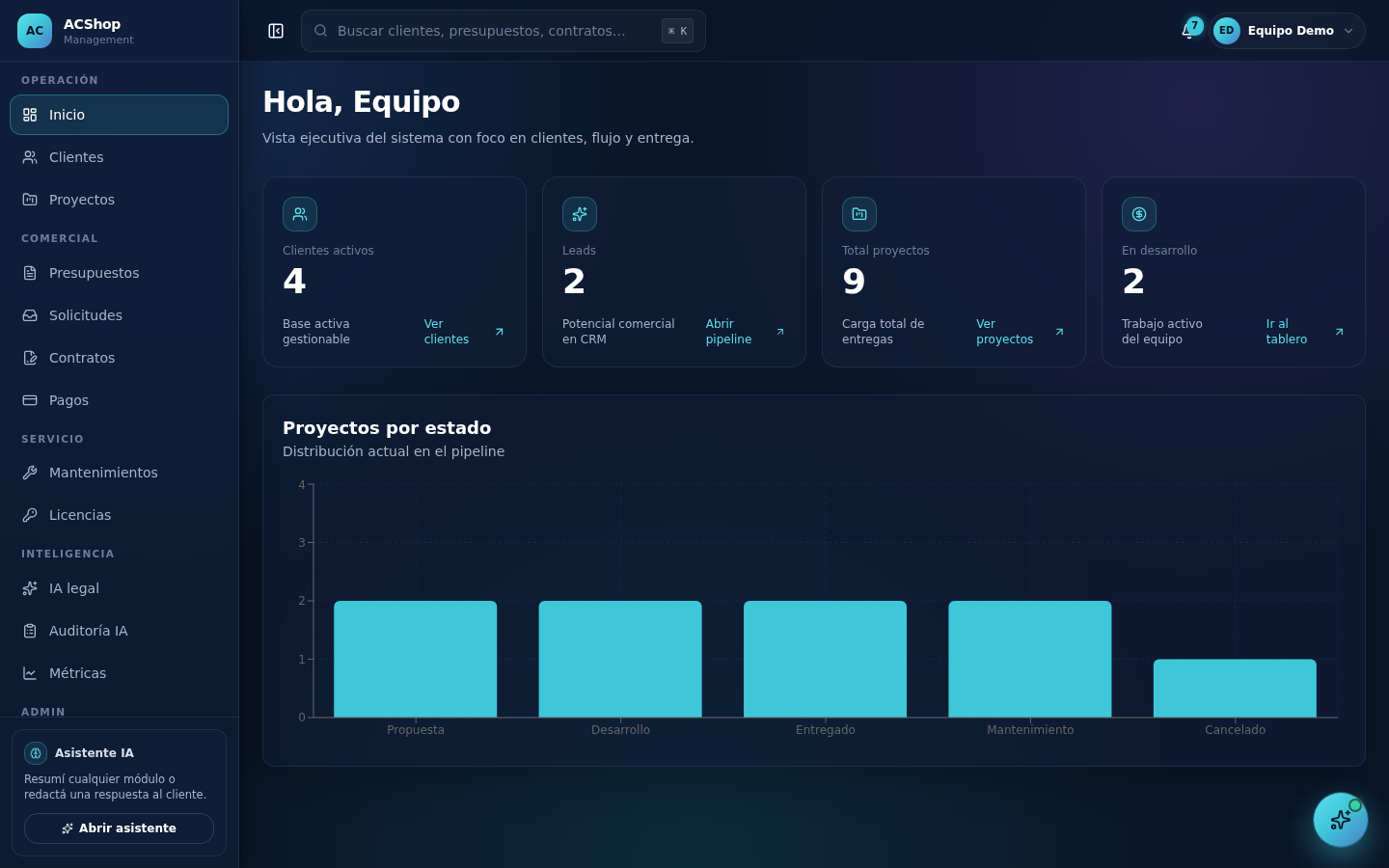
Task: Click the Desarrollo bar in chart
Action: tap(620, 659)
